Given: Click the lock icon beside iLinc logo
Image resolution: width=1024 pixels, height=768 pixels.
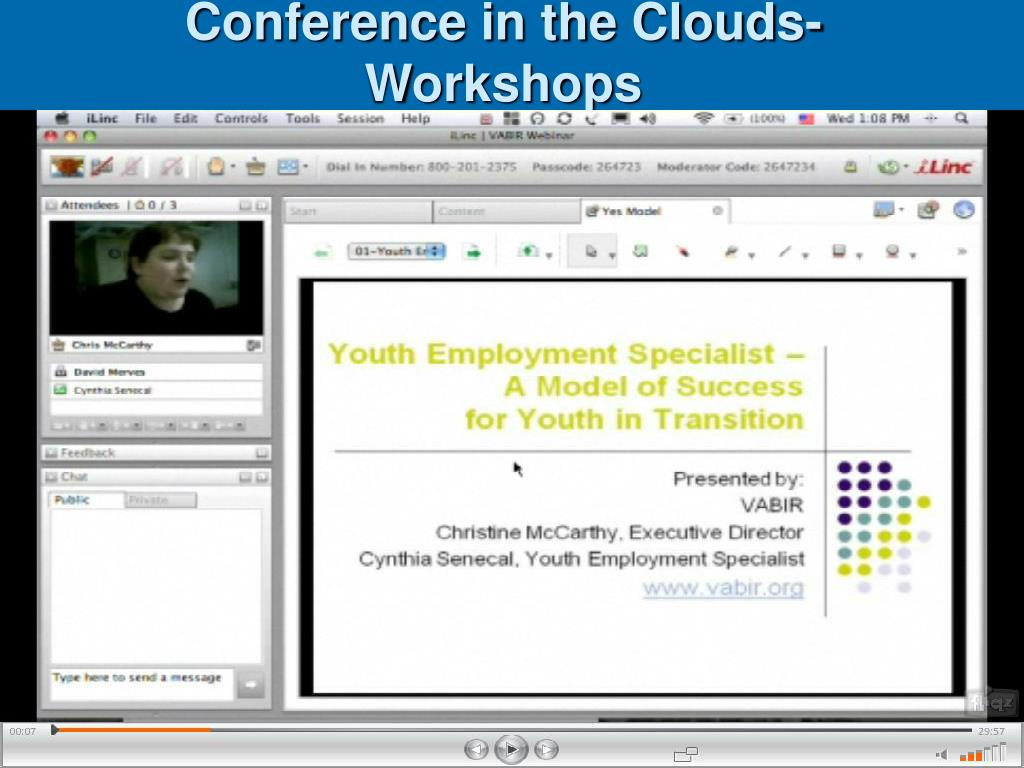Looking at the screenshot, I should point(850,167).
